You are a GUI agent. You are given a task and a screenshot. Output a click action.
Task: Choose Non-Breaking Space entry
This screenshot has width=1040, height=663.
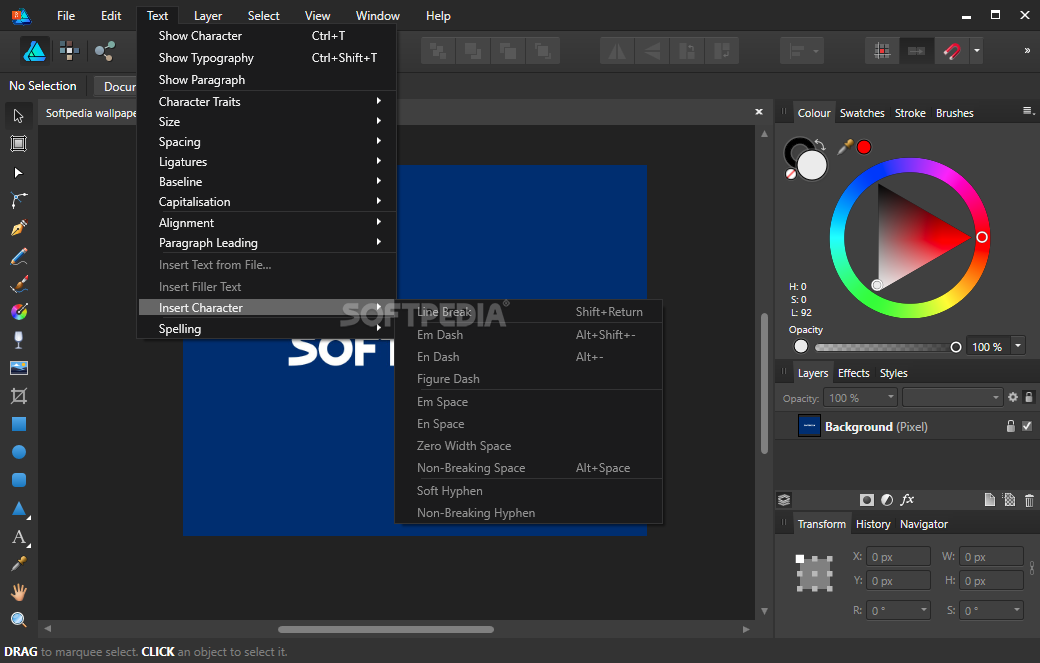tap(529, 467)
